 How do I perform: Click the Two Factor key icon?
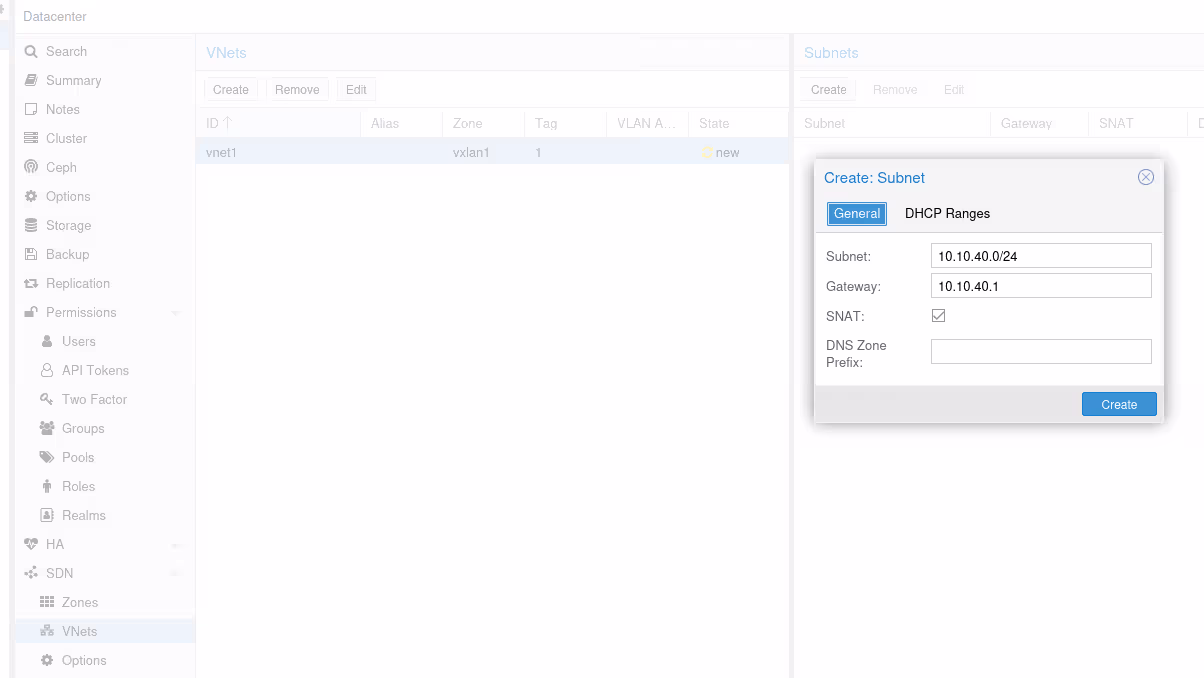point(47,399)
